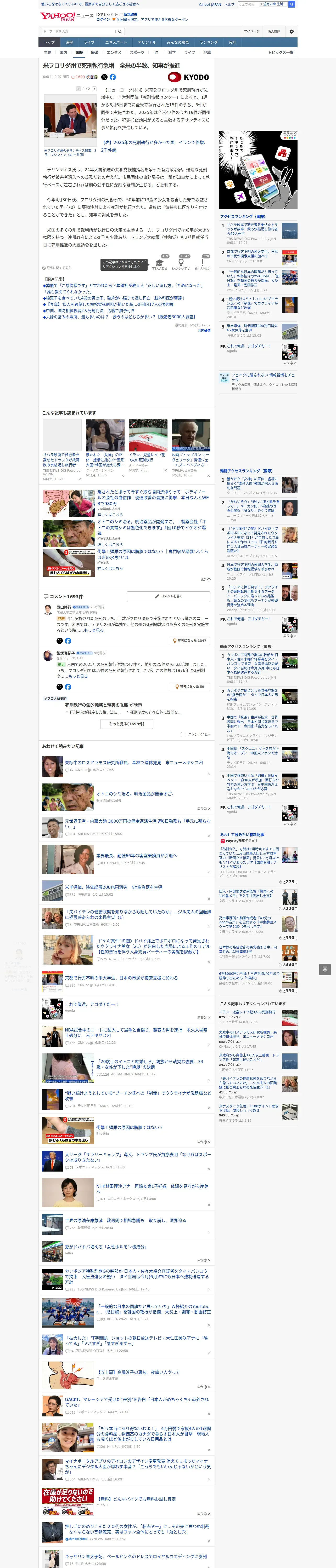Open 西山隆行's profile avatar
Screen dimensions: 336x1568
point(48,610)
